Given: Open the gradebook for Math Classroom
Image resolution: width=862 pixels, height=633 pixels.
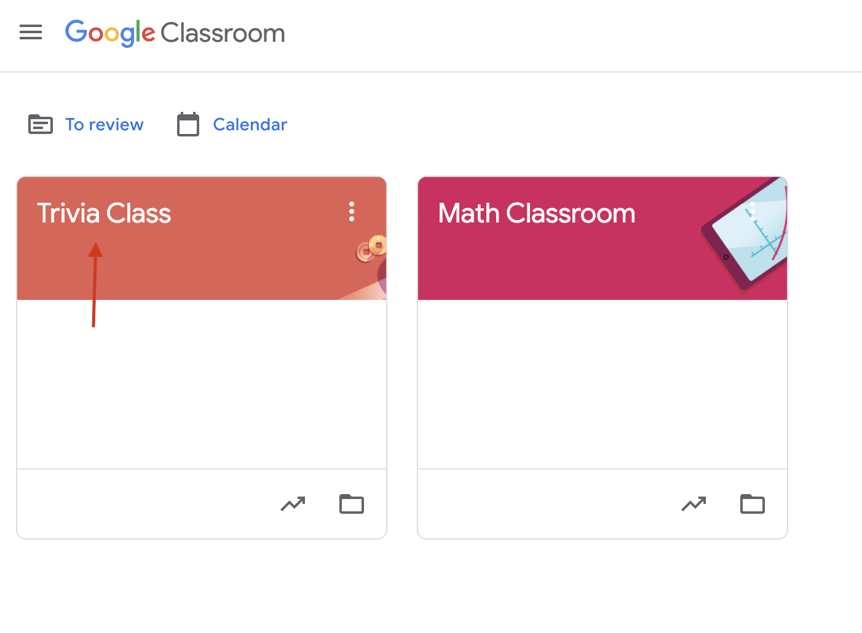Looking at the screenshot, I should pyautogui.click(x=694, y=504).
